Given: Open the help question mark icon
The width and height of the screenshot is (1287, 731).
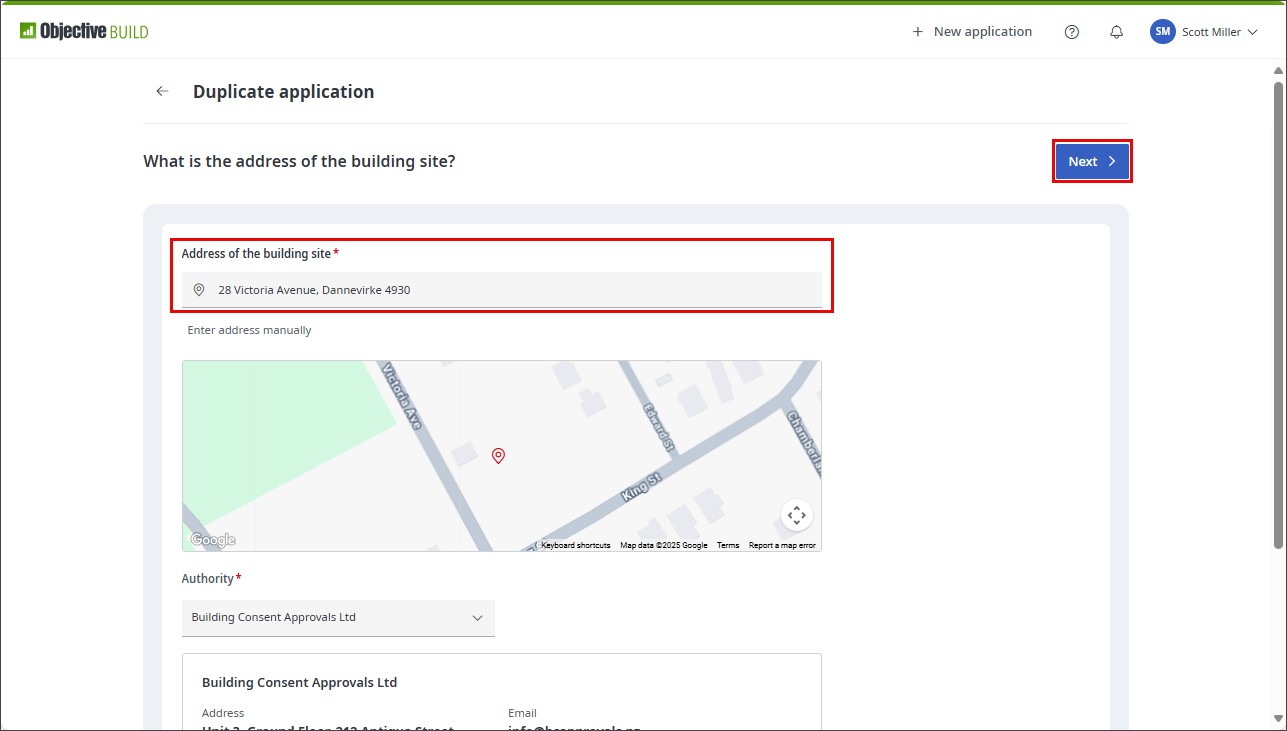Looking at the screenshot, I should pos(1071,31).
